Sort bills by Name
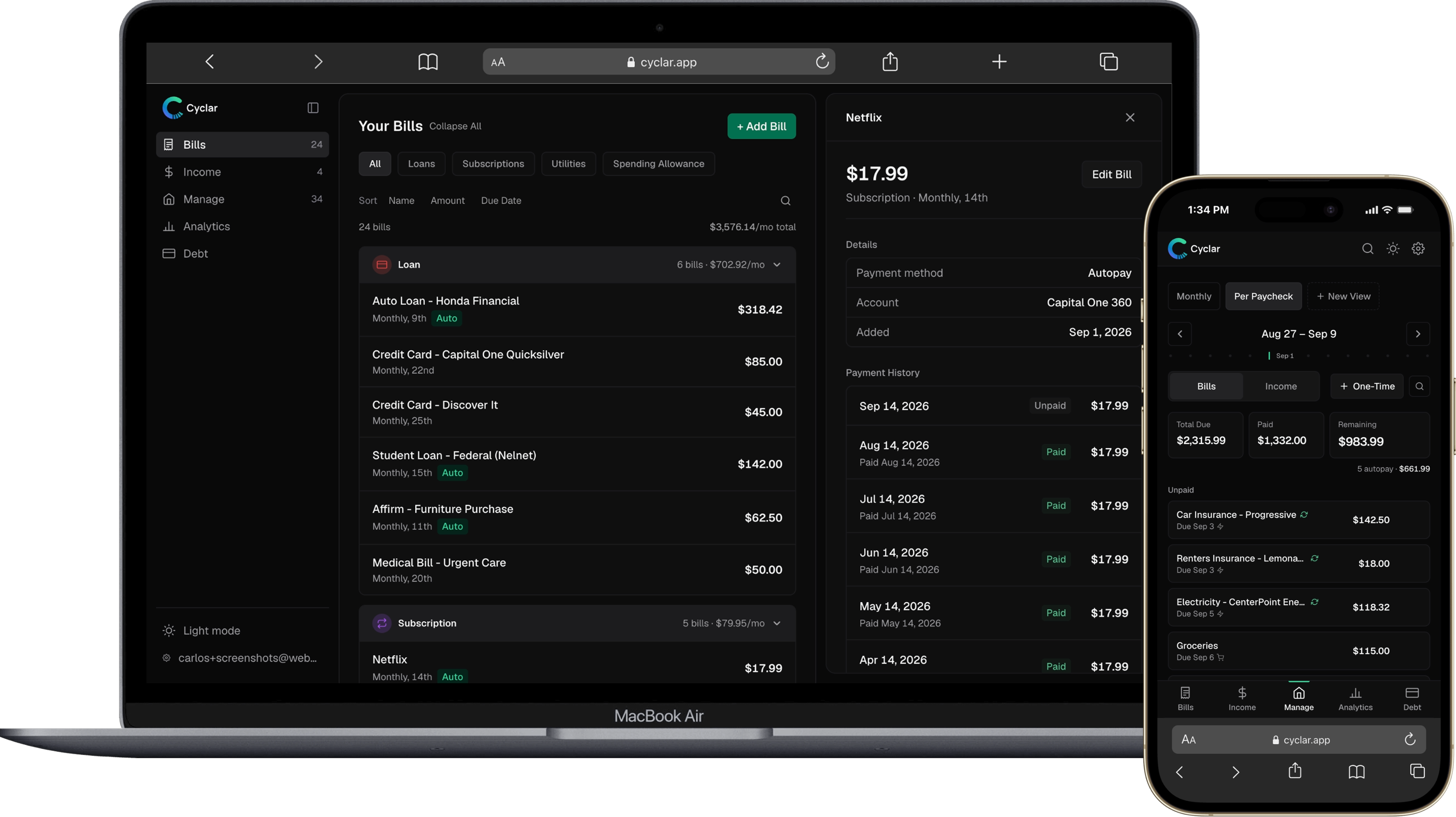 tap(401, 201)
